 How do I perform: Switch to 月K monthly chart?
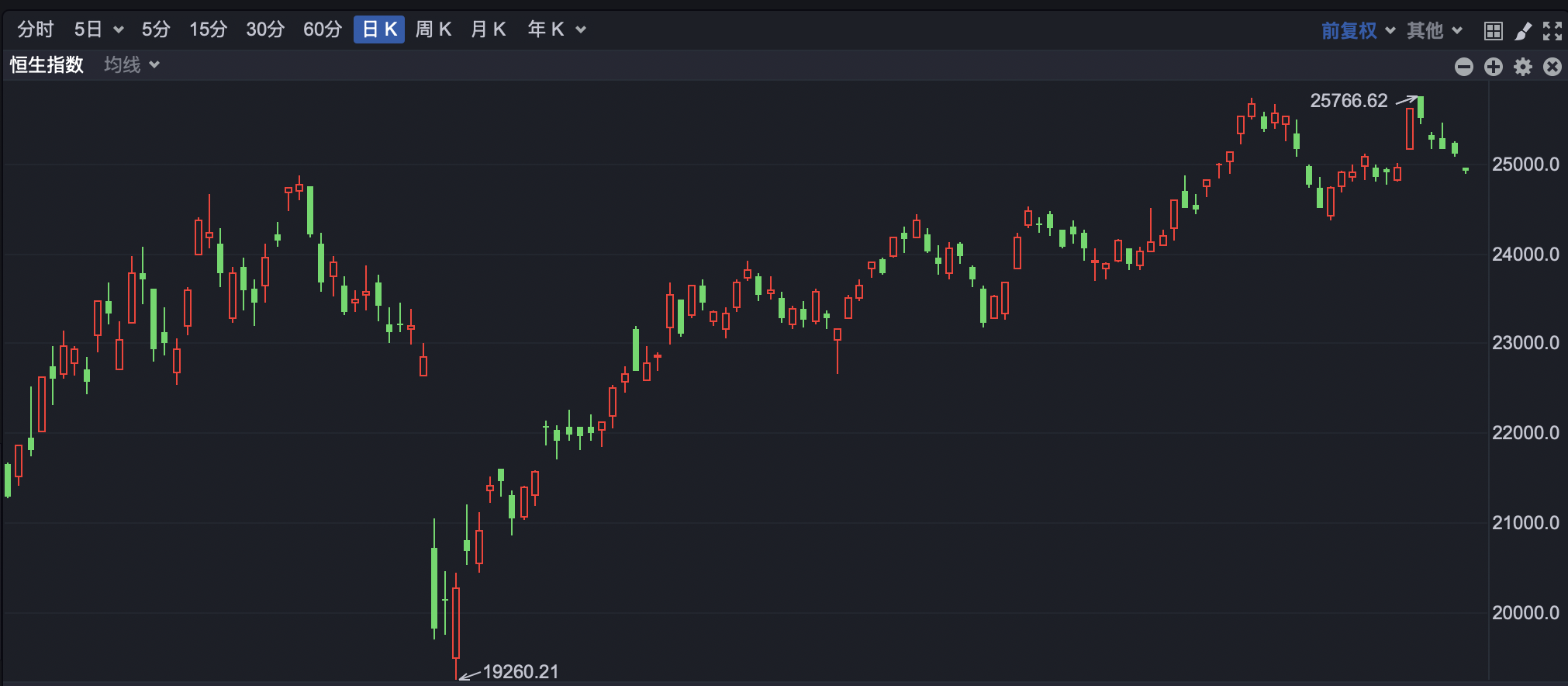[x=489, y=29]
